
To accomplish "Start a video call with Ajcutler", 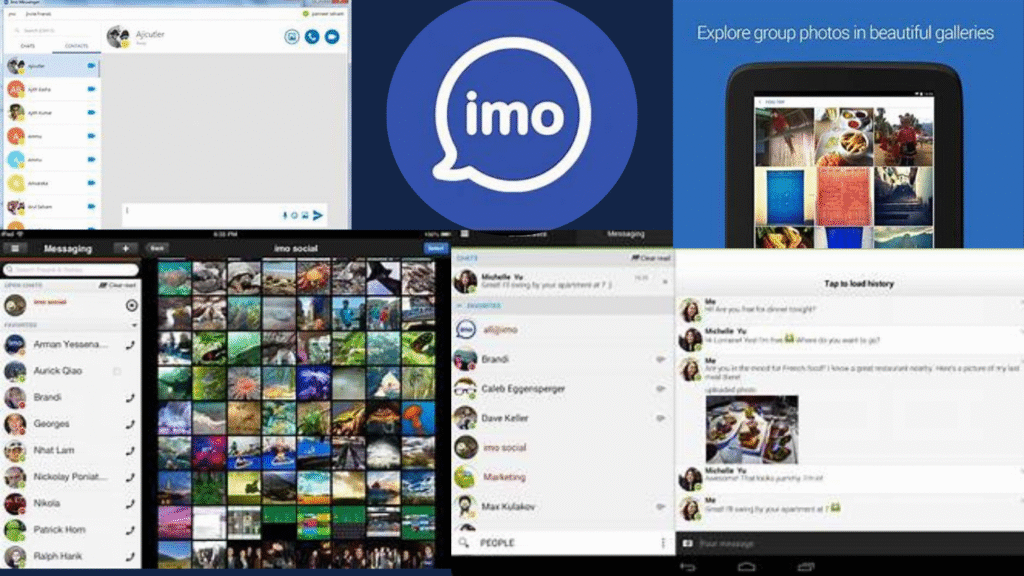I will pos(332,36).
